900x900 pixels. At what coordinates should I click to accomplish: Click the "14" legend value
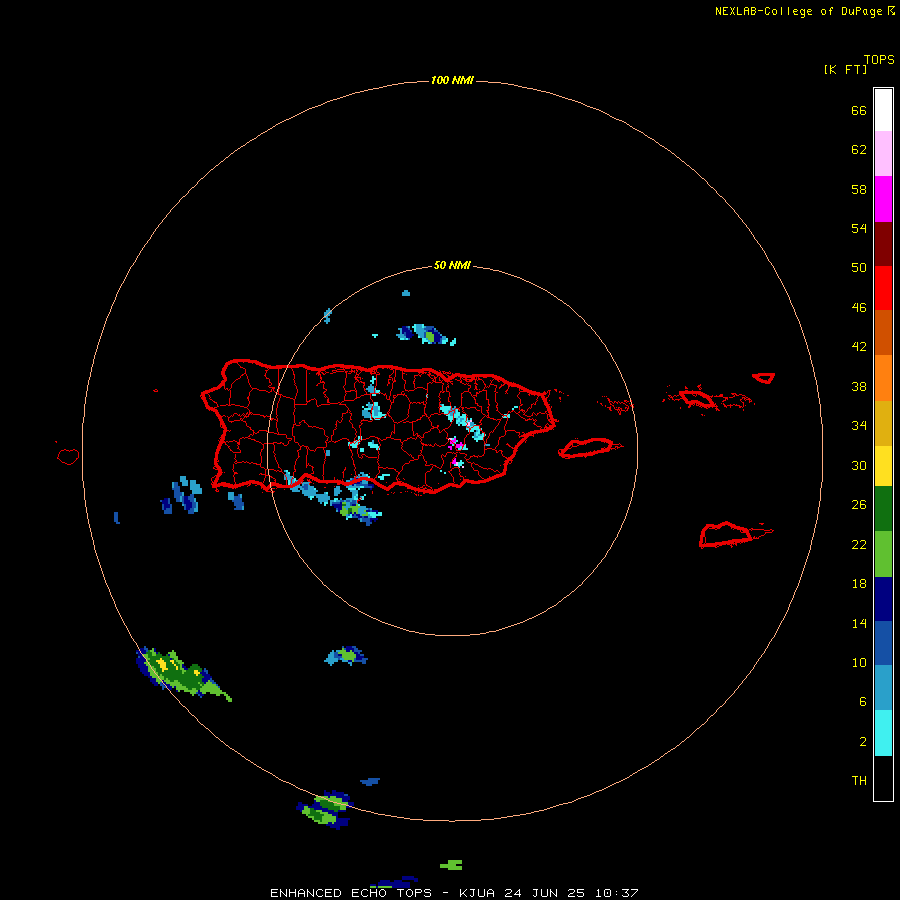859,624
